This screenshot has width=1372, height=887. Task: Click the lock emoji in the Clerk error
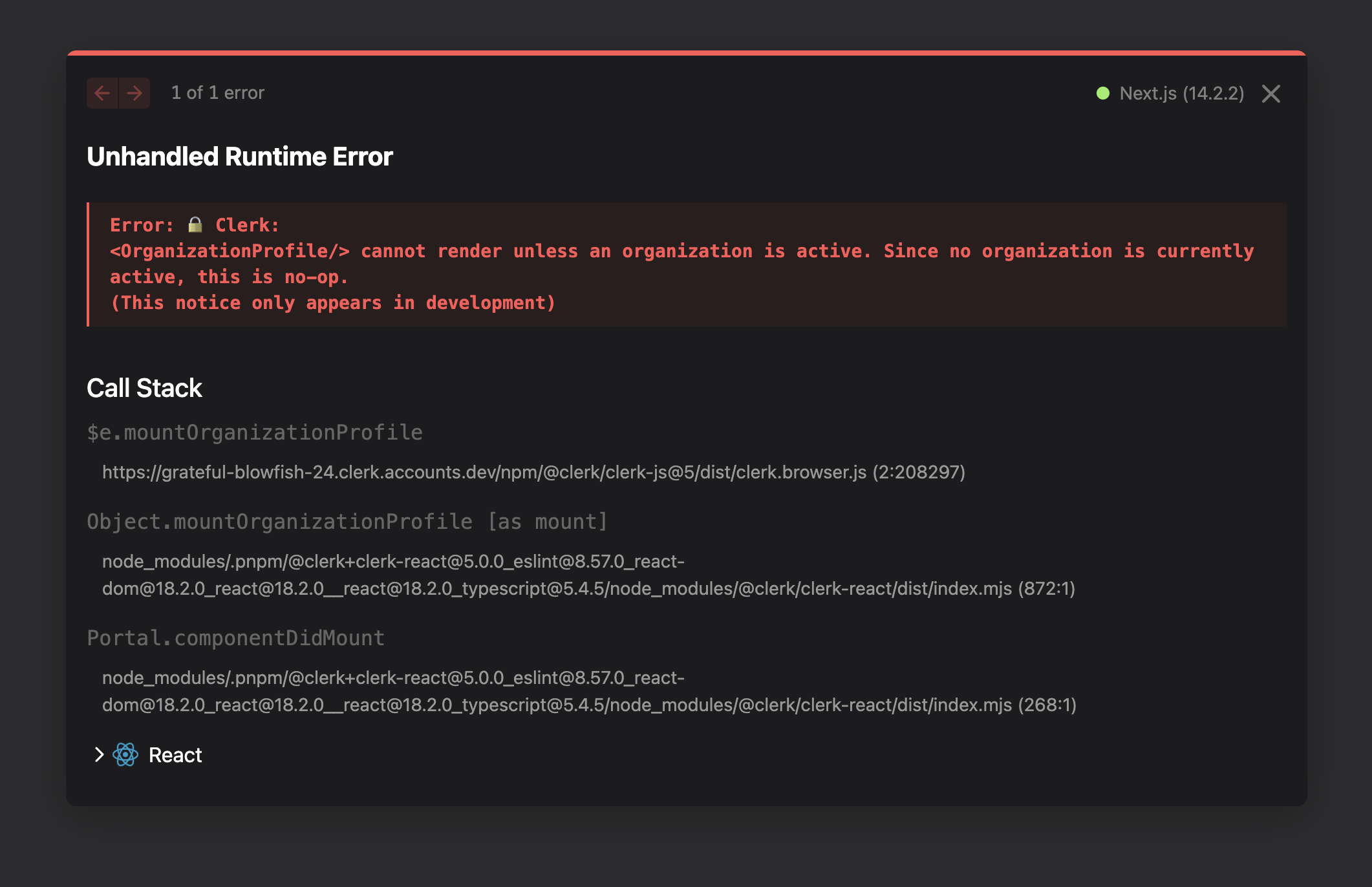click(195, 224)
